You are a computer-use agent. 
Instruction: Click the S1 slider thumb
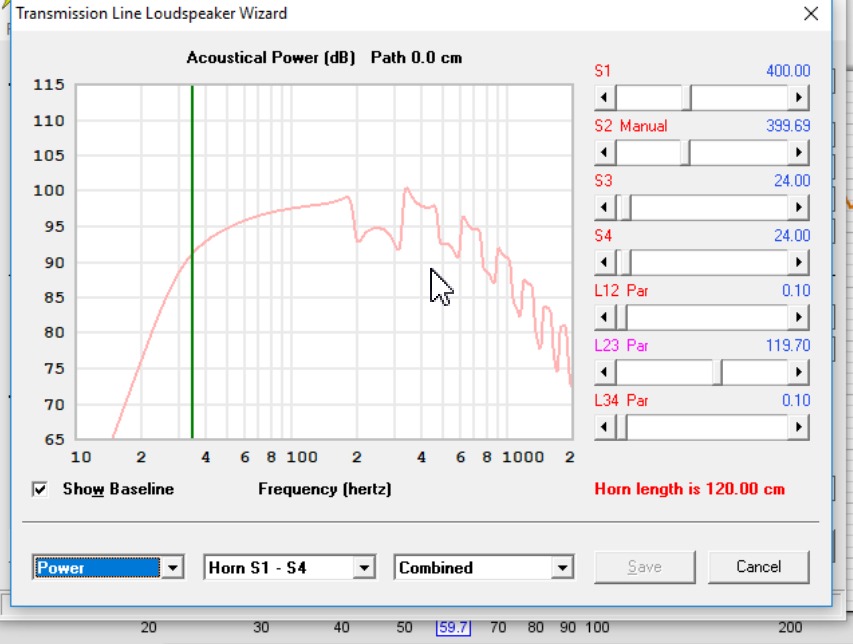687,98
